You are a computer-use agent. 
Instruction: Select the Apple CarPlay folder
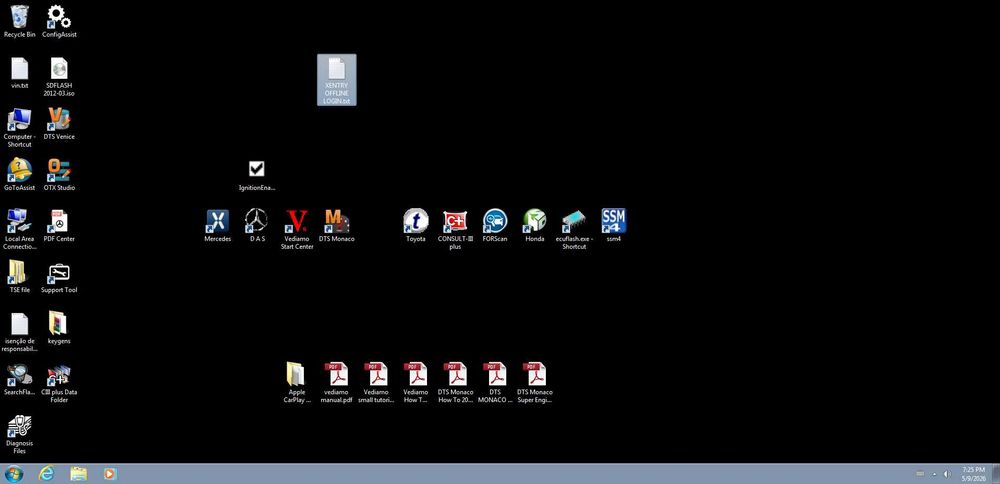[297, 374]
